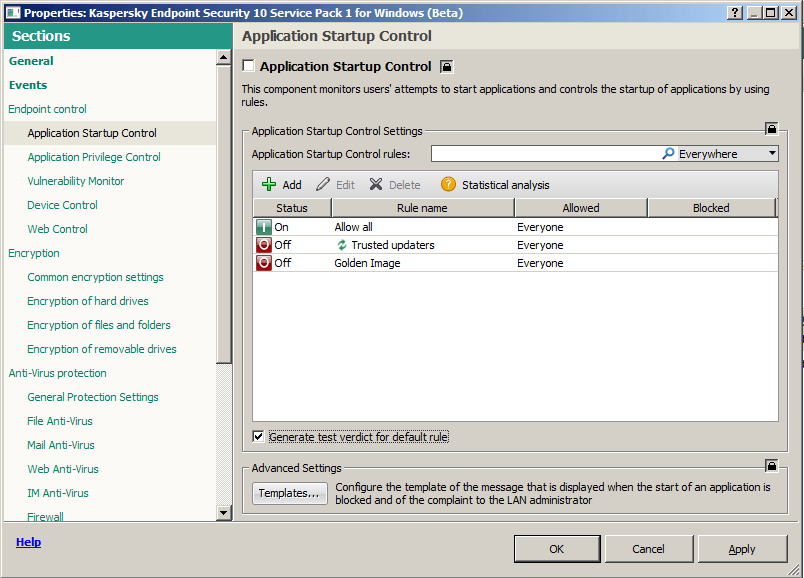The image size is (804, 578).
Task: Click the red Off icon for Trusted updaters
Action: 264,245
